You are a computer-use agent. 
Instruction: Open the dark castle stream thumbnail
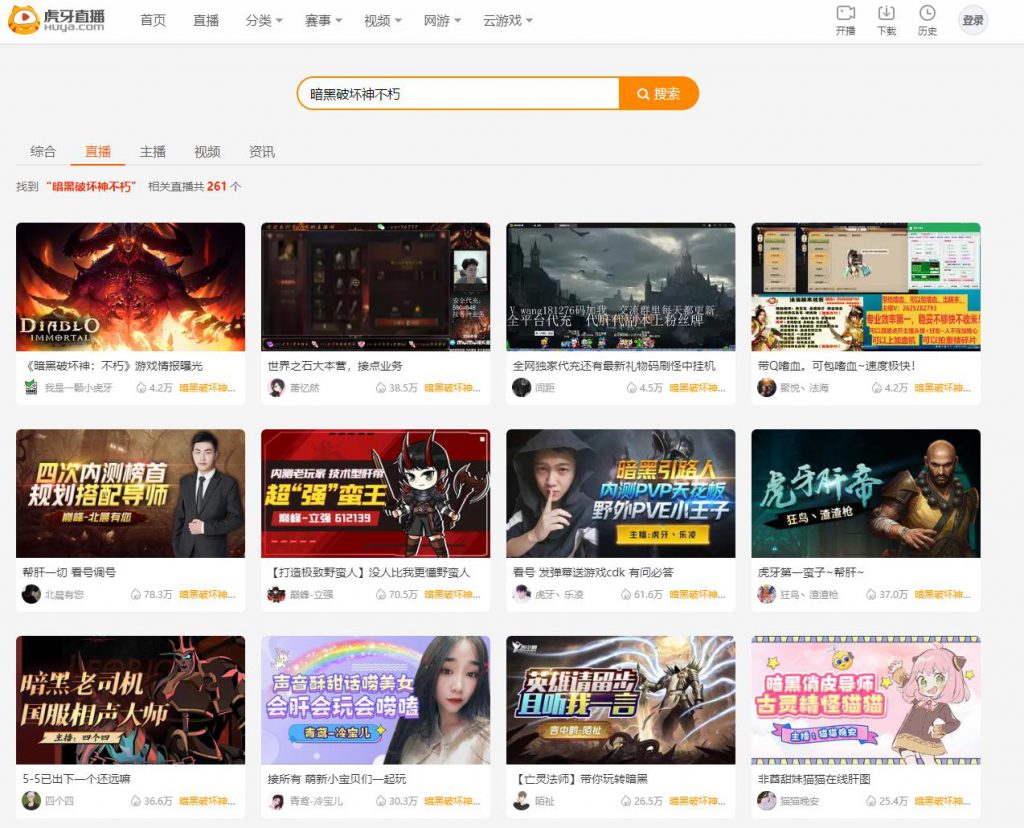click(x=620, y=287)
